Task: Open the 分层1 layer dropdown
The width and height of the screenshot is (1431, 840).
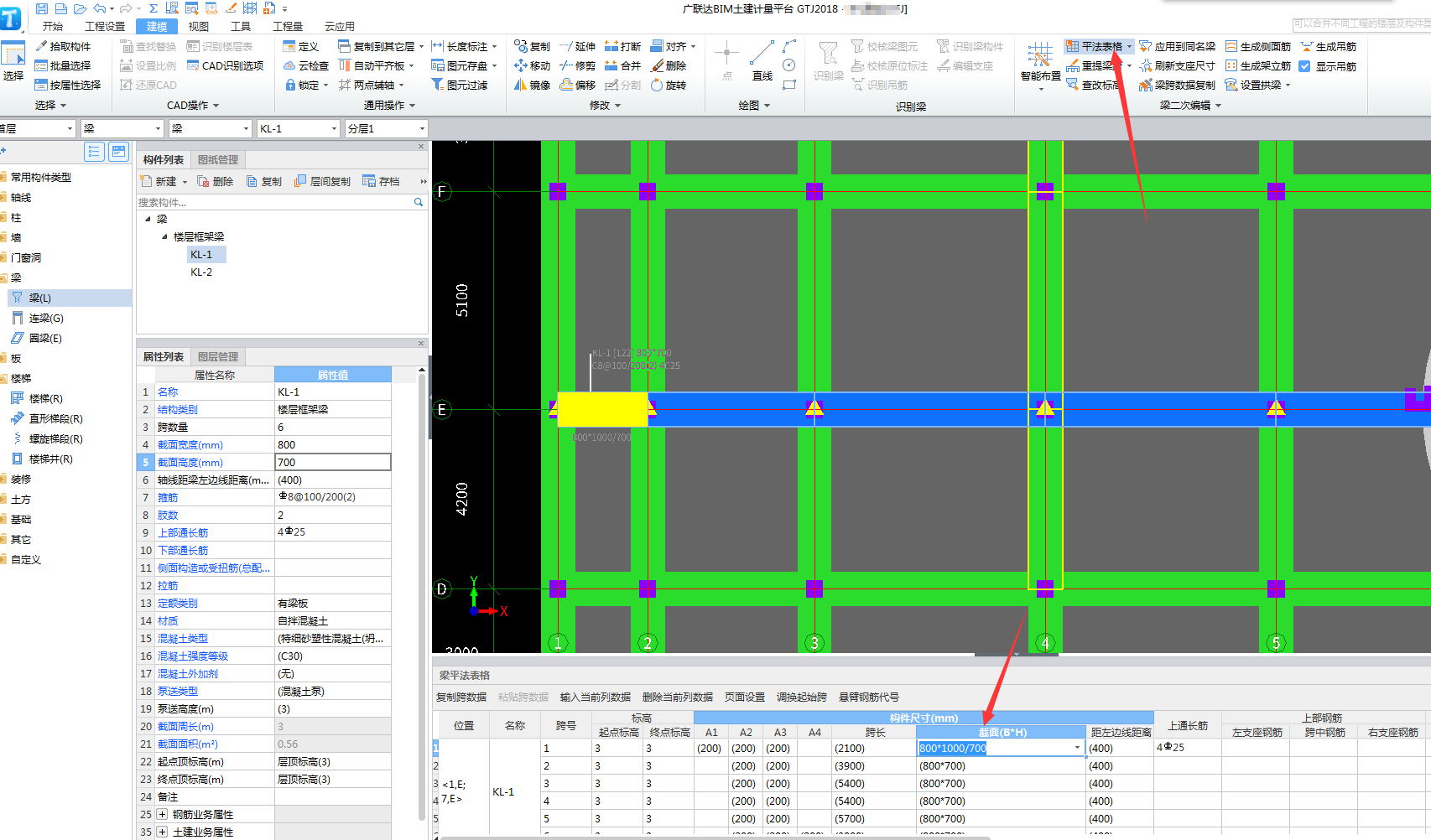Action: (386, 128)
